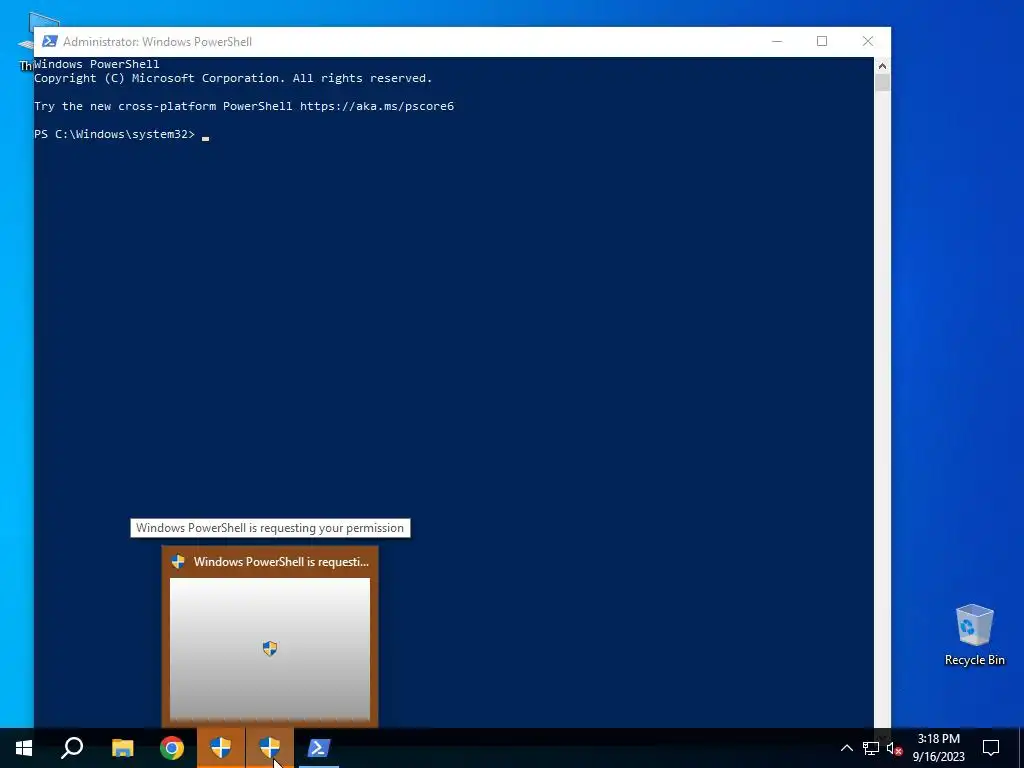Open taskbar search magnifier
1024x768 pixels.
click(x=72, y=748)
